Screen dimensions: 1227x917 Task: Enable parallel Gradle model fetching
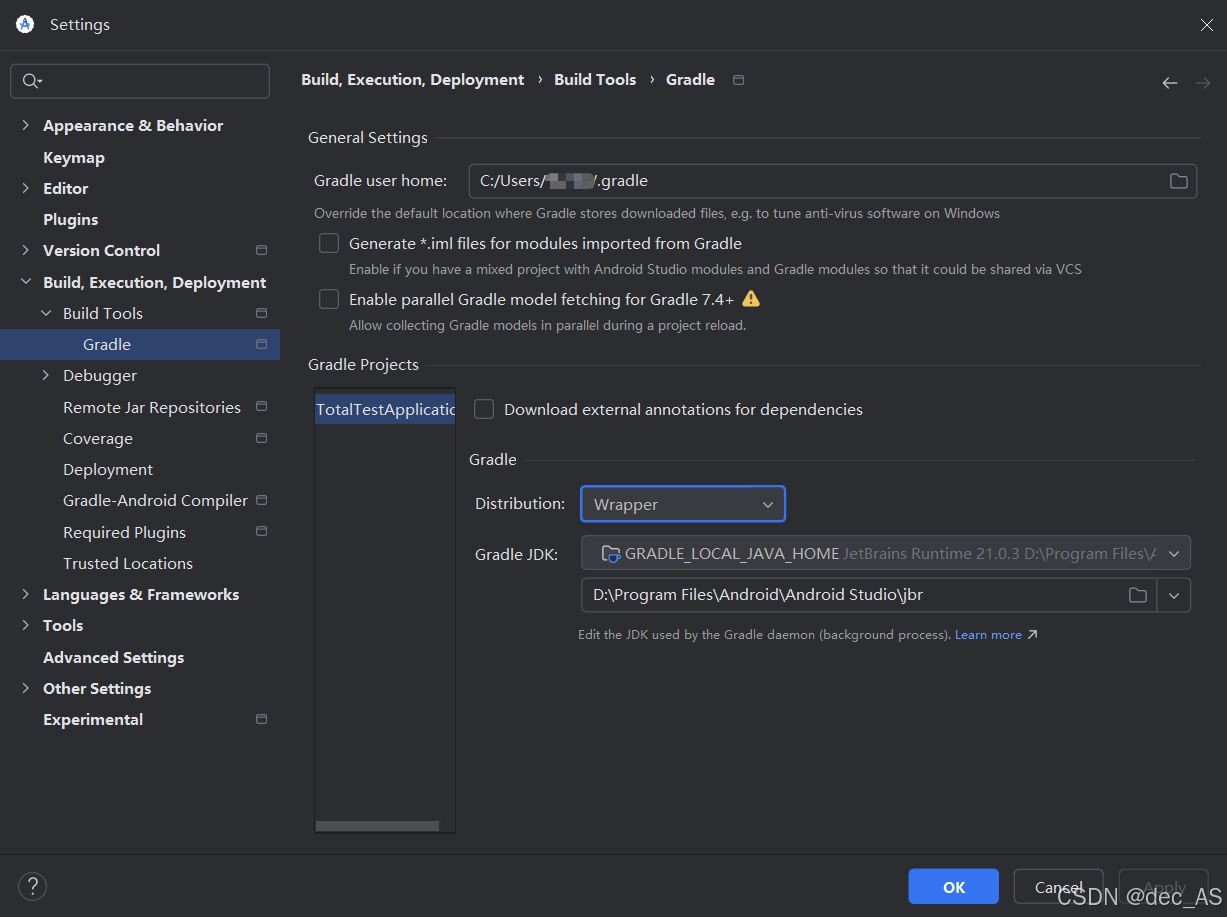[x=329, y=298]
